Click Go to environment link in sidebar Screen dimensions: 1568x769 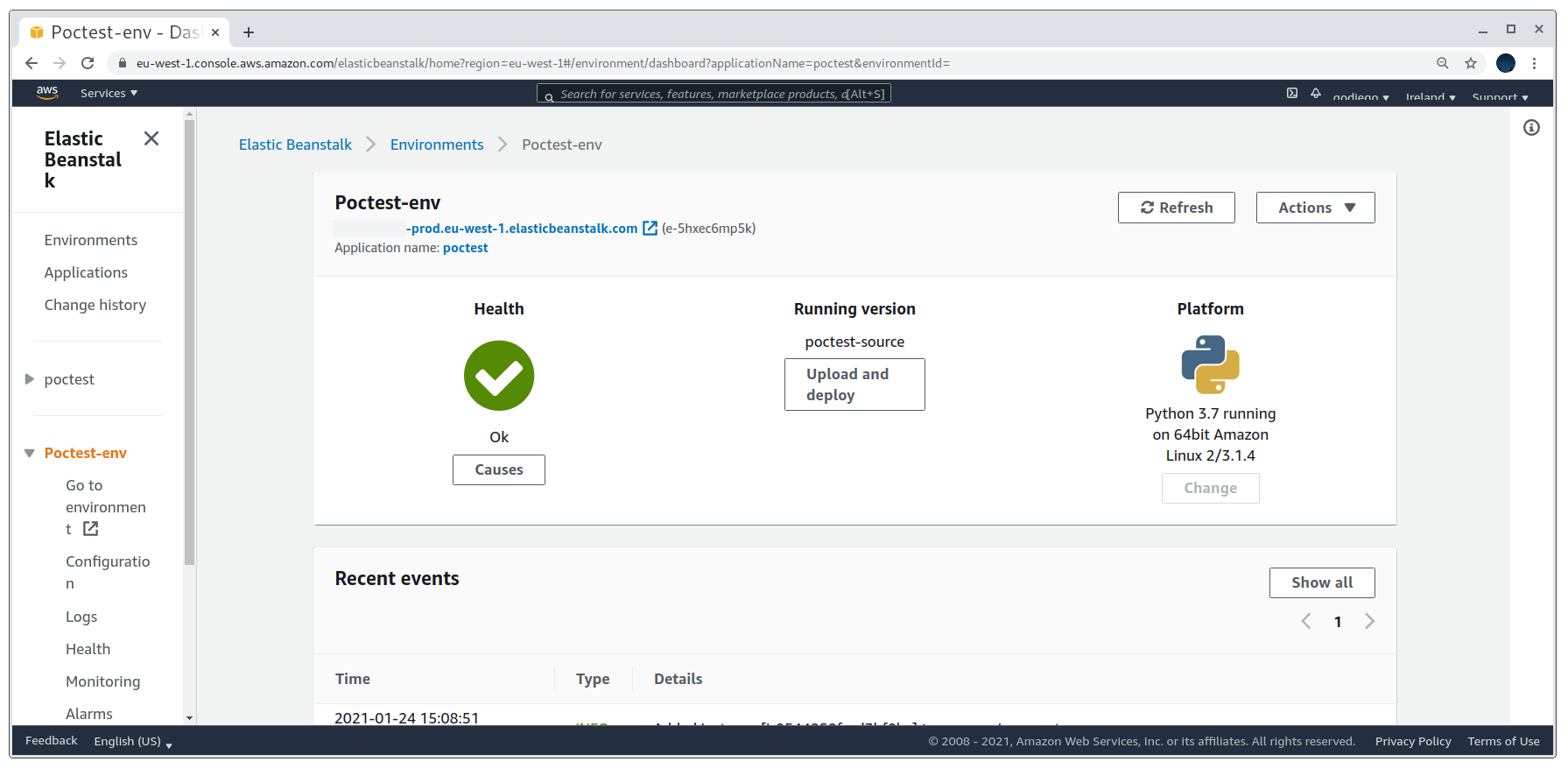(105, 507)
